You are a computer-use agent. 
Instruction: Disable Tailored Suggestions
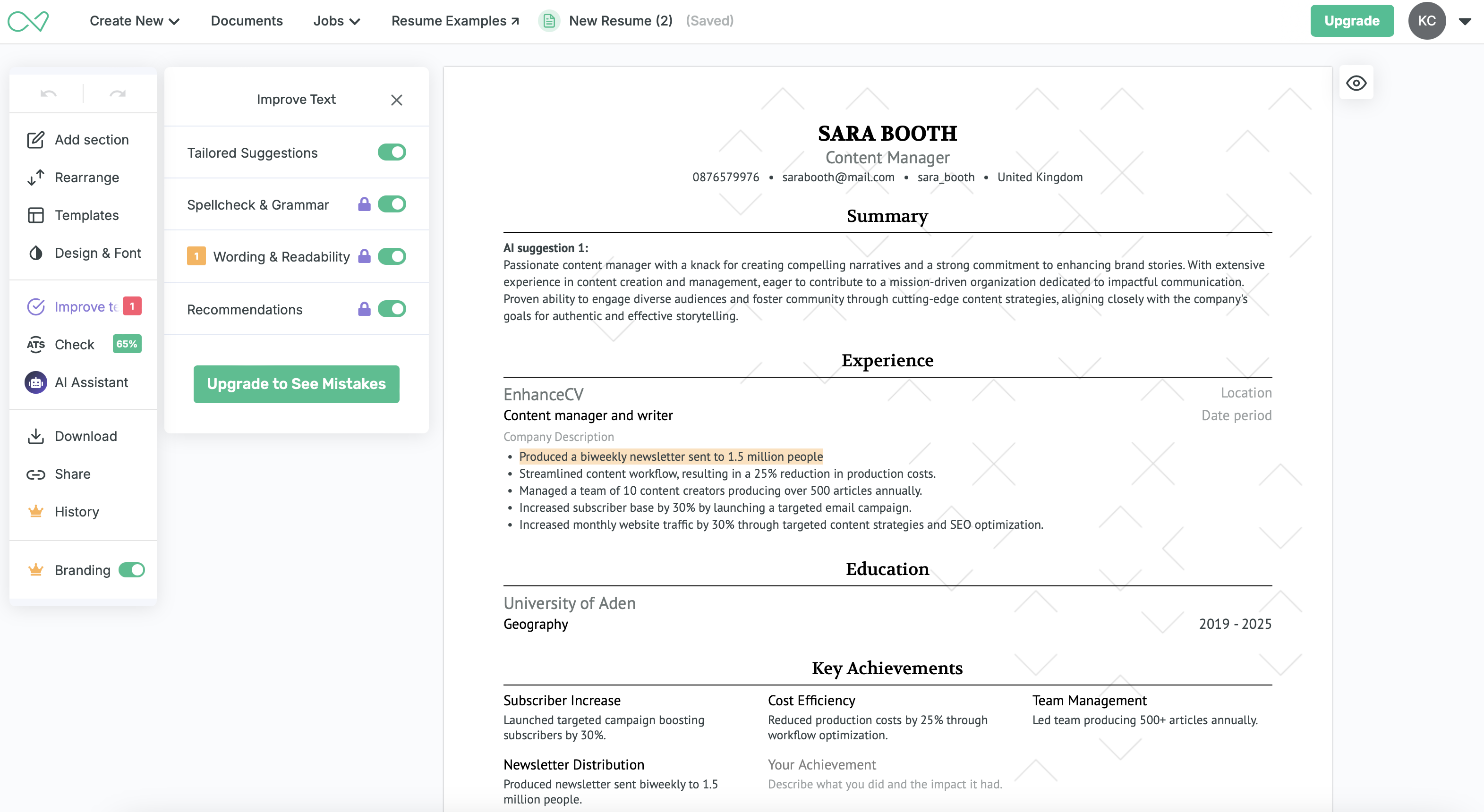tap(392, 152)
